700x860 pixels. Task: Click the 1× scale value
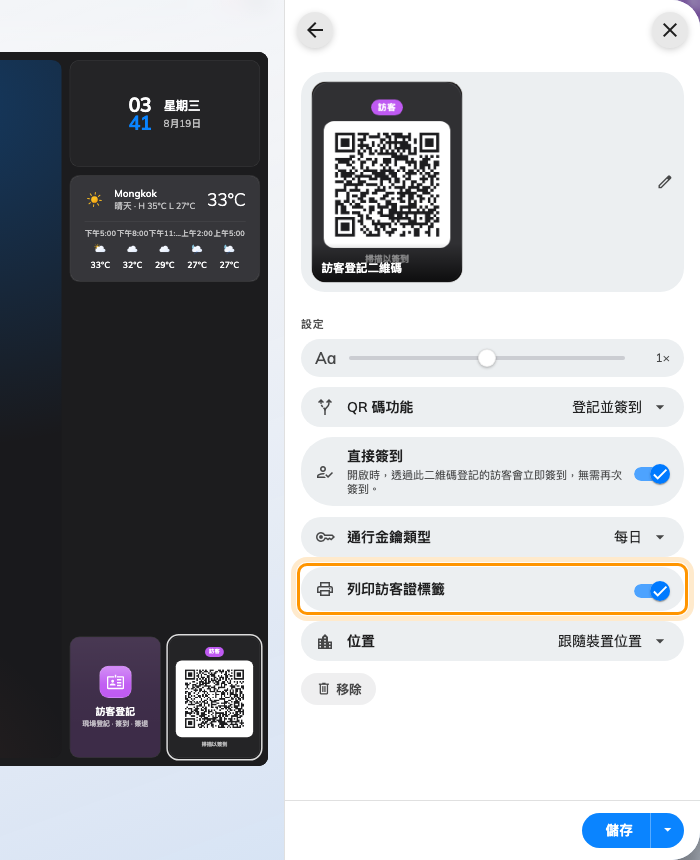coord(663,358)
